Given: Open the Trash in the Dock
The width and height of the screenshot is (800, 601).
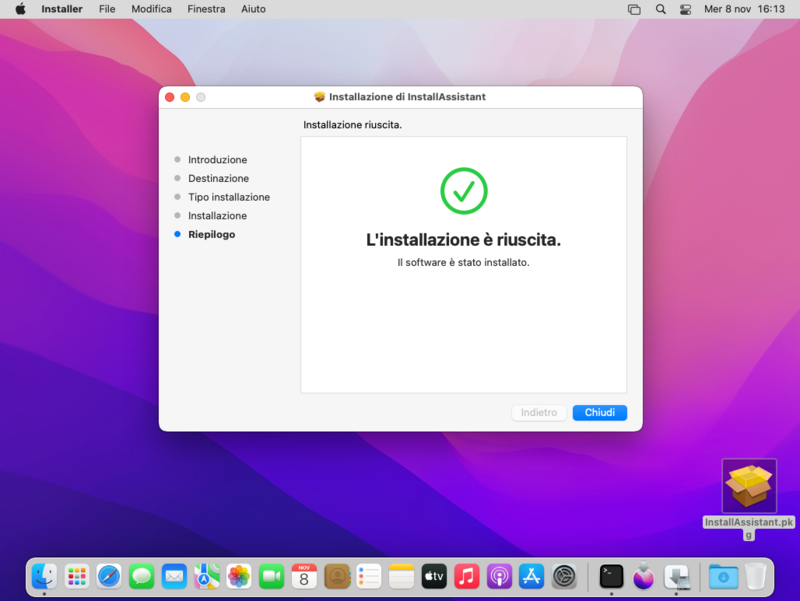Looking at the screenshot, I should [756, 577].
